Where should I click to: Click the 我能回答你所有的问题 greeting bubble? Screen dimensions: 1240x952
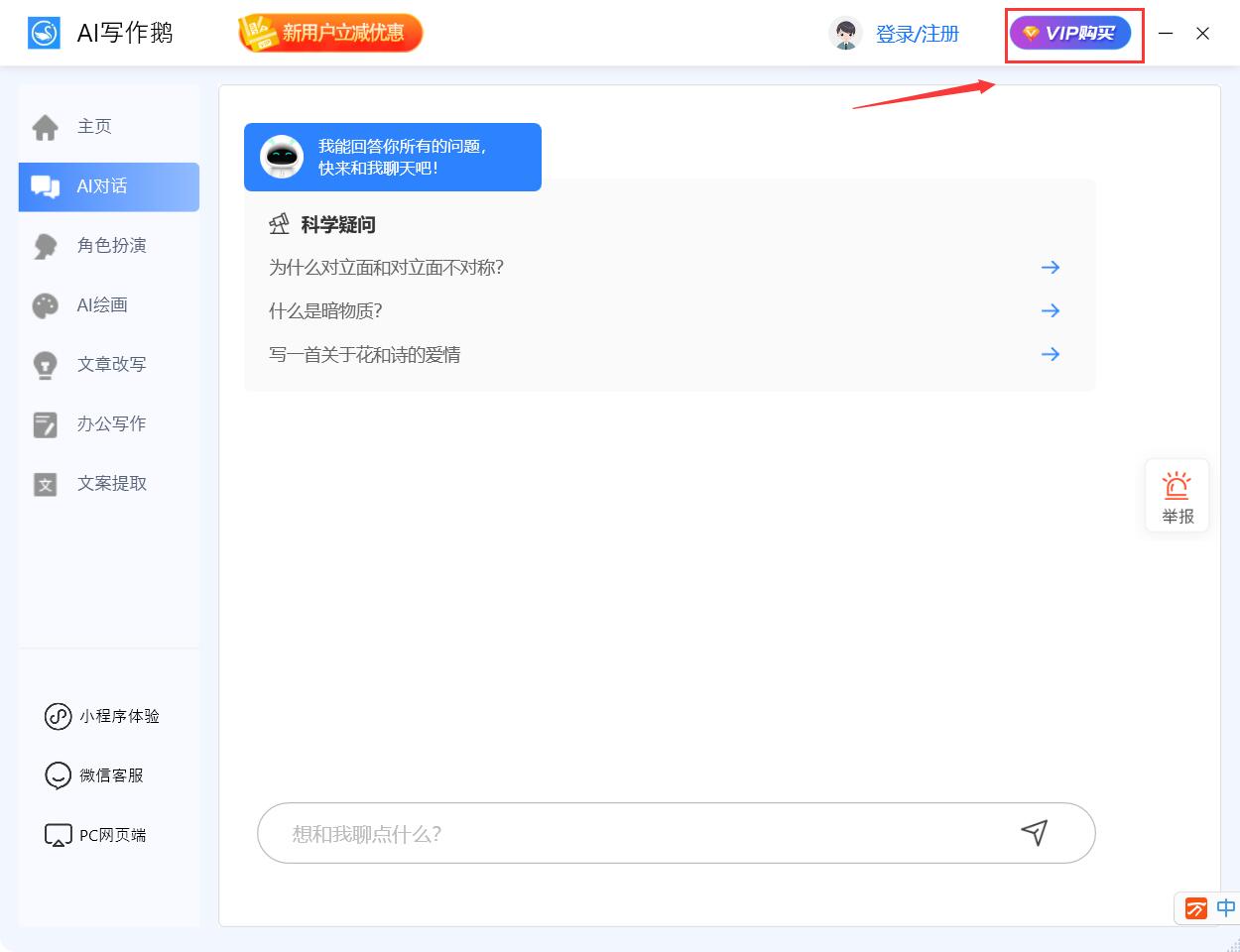click(x=393, y=157)
